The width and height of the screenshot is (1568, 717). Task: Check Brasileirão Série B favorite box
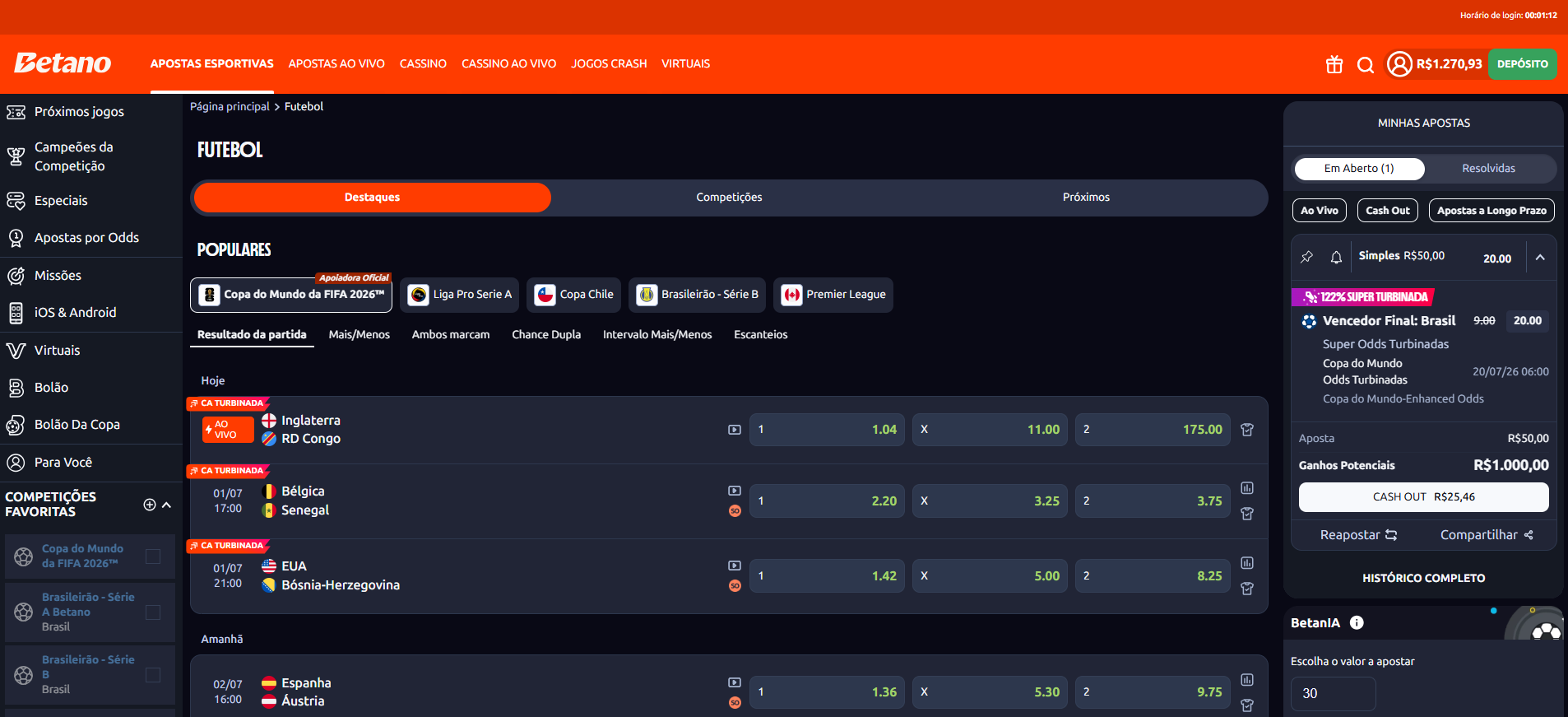click(x=153, y=675)
